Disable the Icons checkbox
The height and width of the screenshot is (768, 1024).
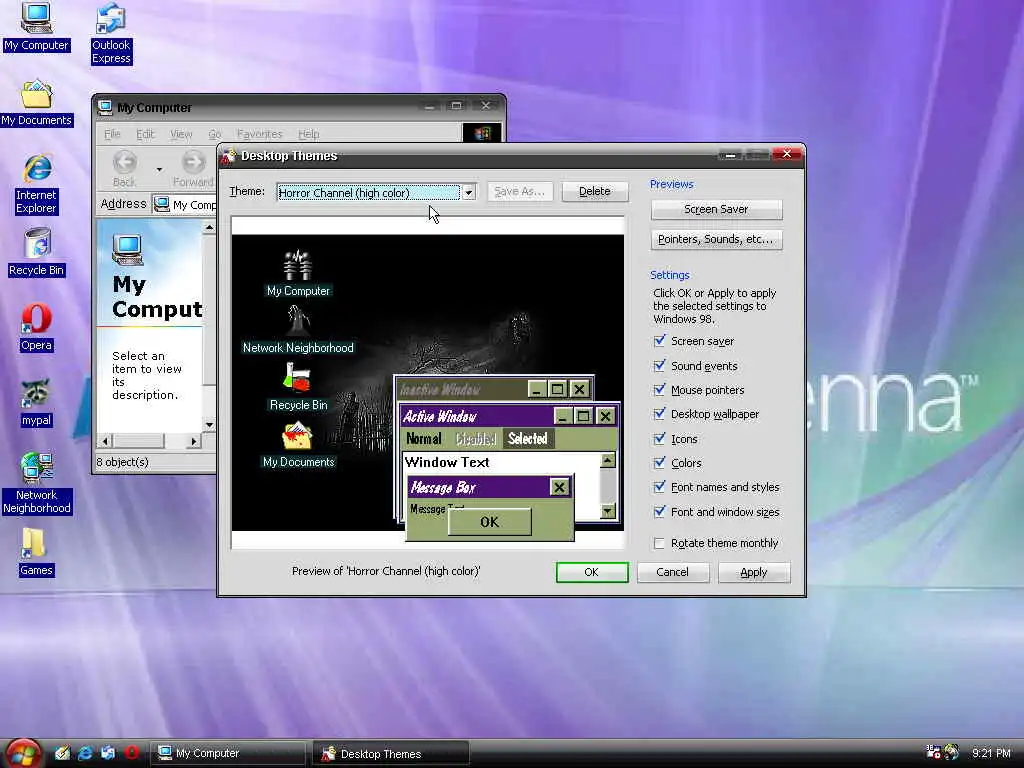pos(660,438)
